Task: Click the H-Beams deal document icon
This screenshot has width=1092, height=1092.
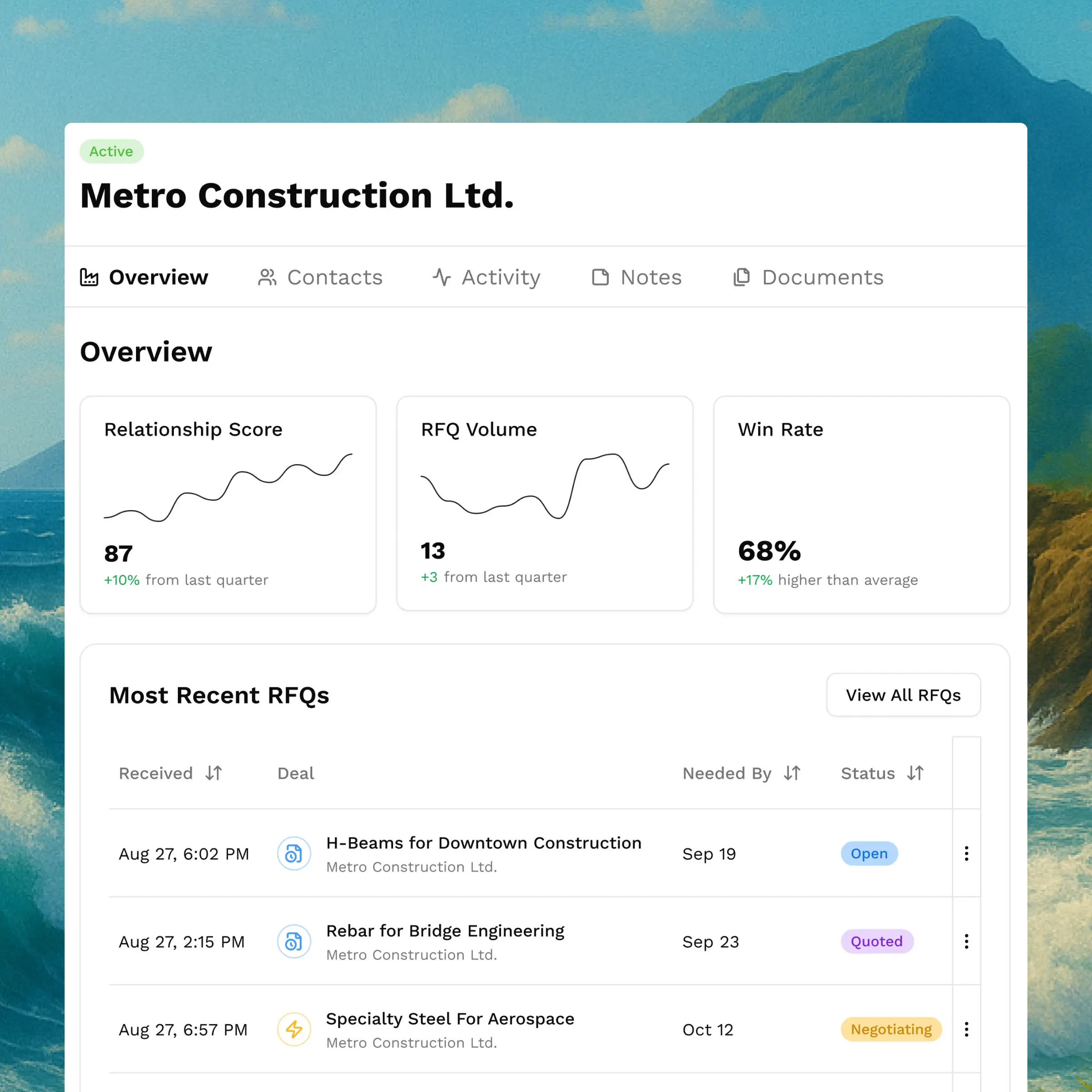Action: [293, 854]
